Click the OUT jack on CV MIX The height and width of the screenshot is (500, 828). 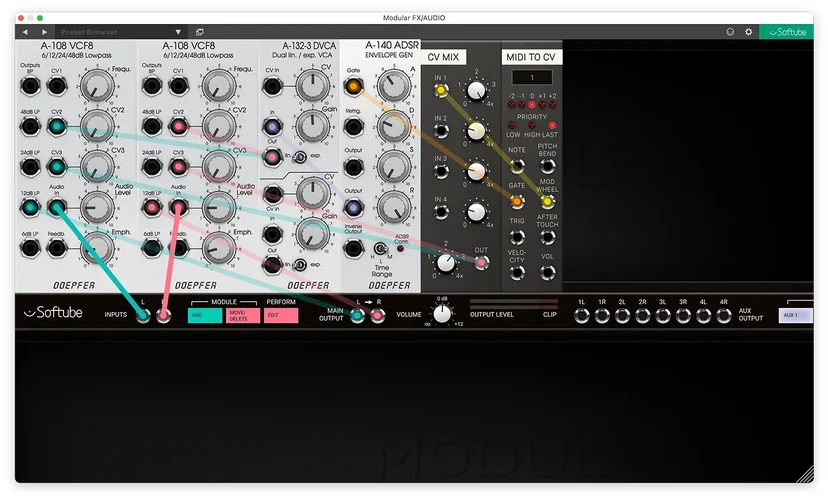(481, 262)
